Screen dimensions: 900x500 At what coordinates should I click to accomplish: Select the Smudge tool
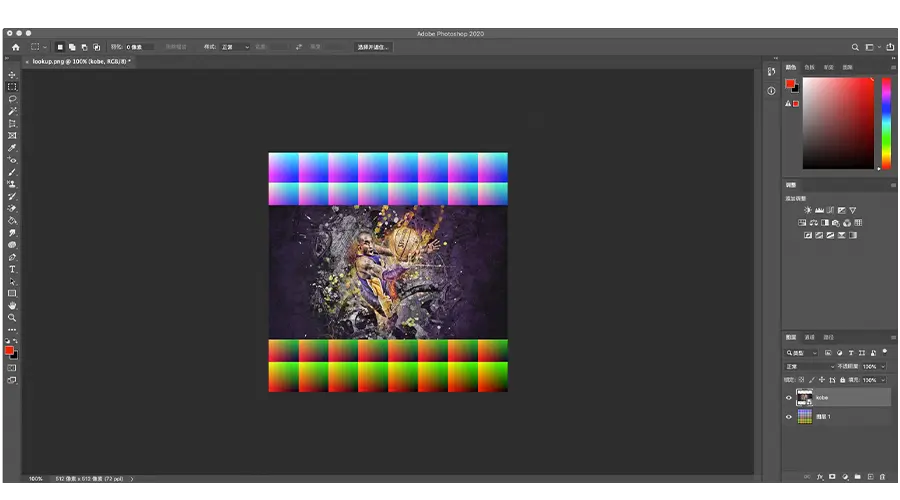[x=12, y=232]
